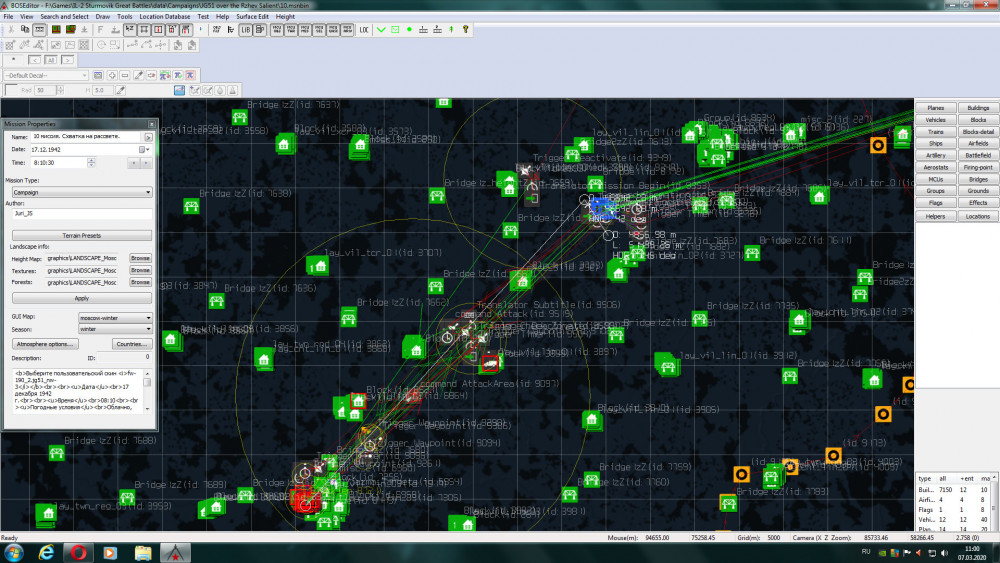Image resolution: width=1000 pixels, height=563 pixels.
Task: Click the green dot toolbar icon
Action: point(409,29)
